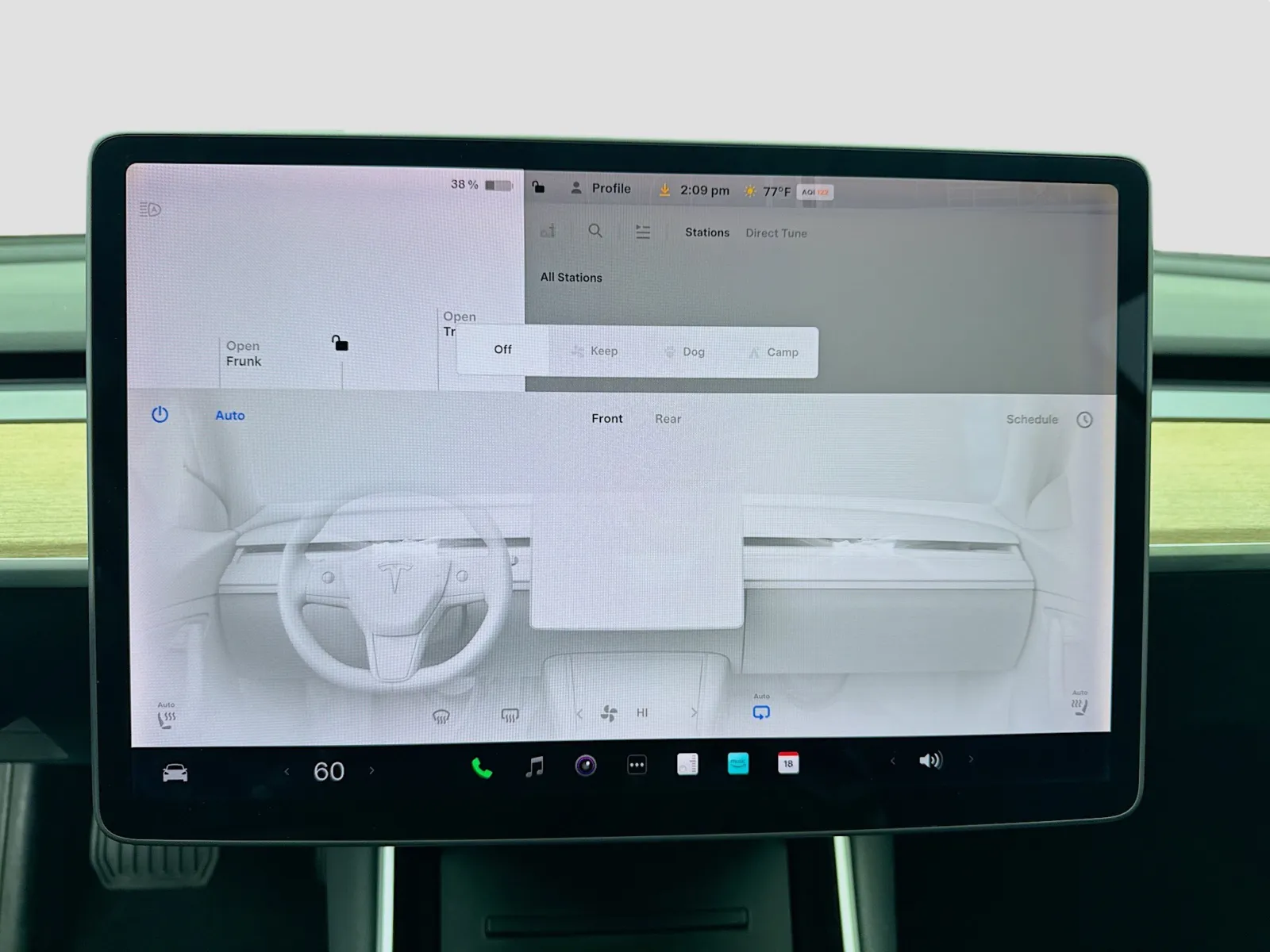This screenshot has height=952, width=1270.
Task: Open the music note media app
Action: [535, 766]
